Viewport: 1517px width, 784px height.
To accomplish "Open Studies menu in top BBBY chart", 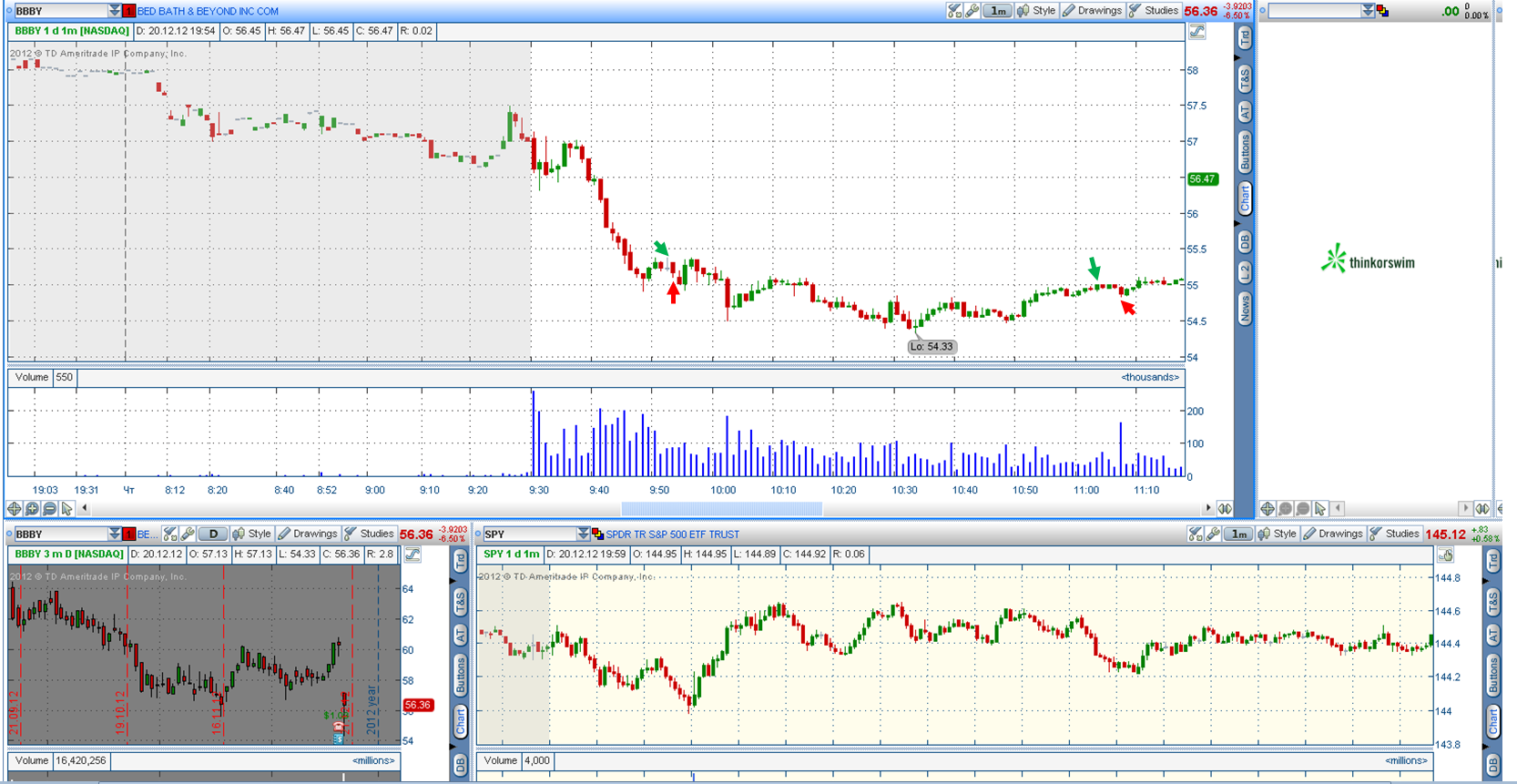I will click(x=1154, y=11).
